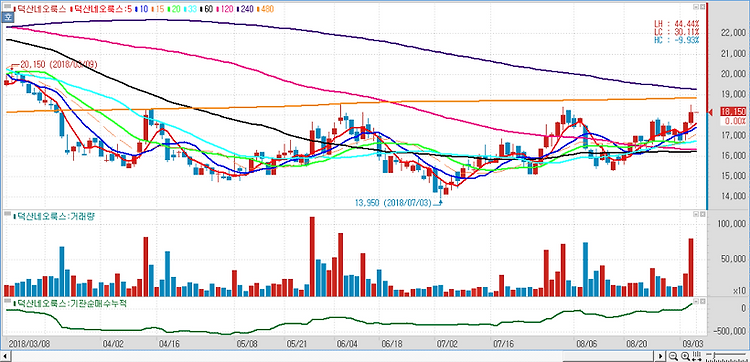Adjust the chart zoom slider handle
This screenshot has width=750, height=362.
(x=715, y=355)
